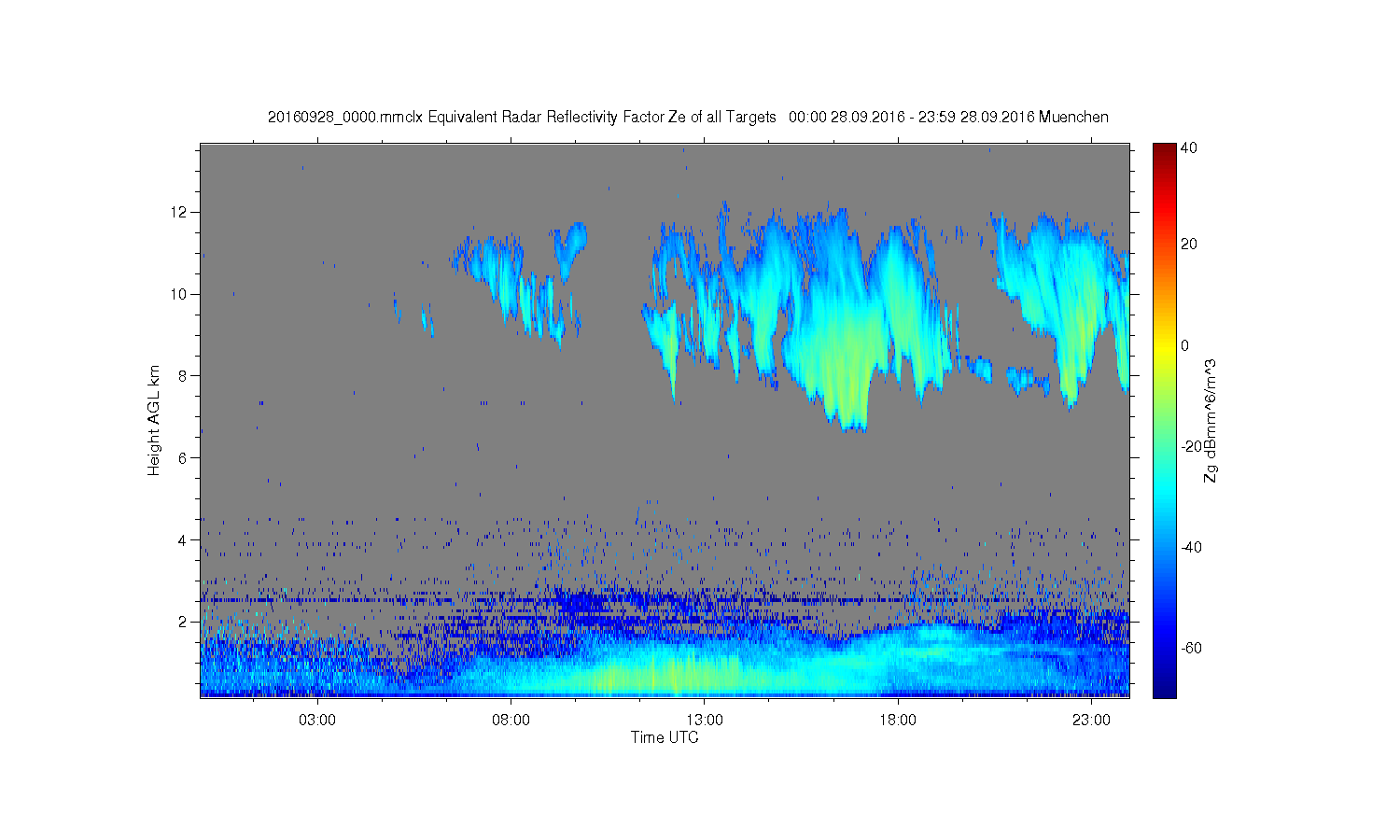The width and height of the screenshot is (1400, 840).
Task: Click the colorbar value '0'
Action: (1184, 345)
